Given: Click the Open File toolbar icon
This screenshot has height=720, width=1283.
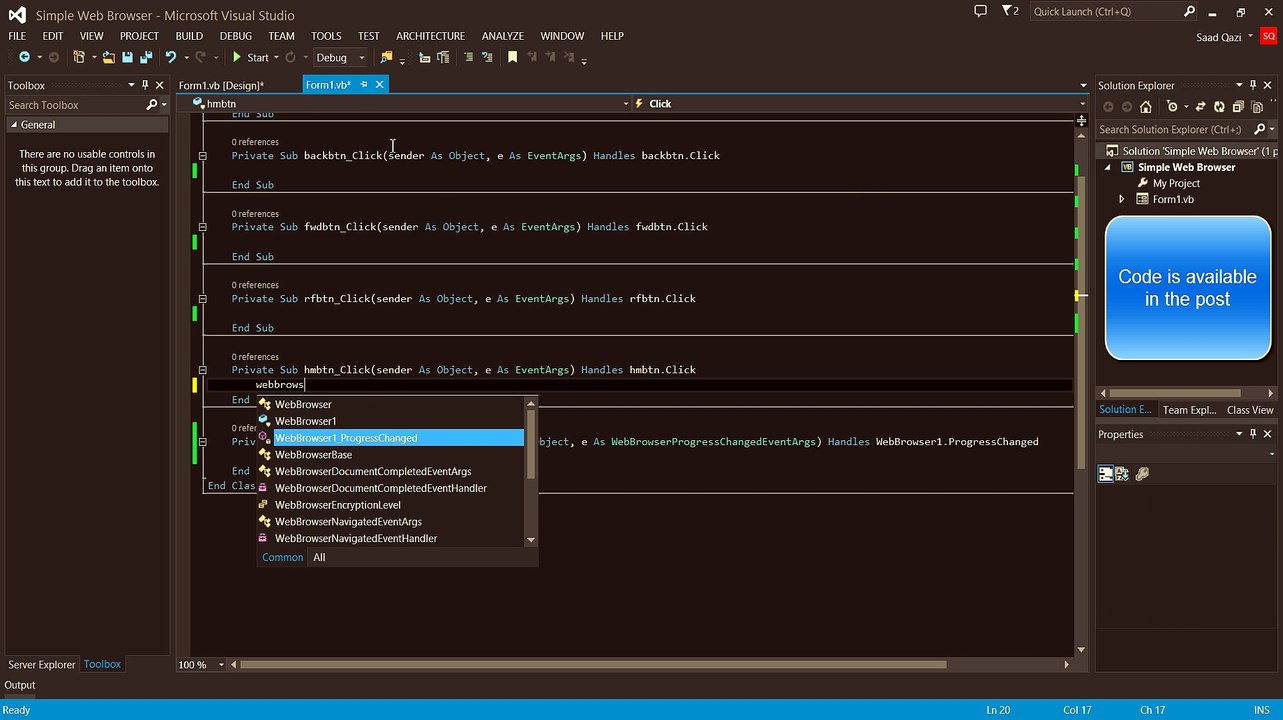Looking at the screenshot, I should tap(108, 58).
